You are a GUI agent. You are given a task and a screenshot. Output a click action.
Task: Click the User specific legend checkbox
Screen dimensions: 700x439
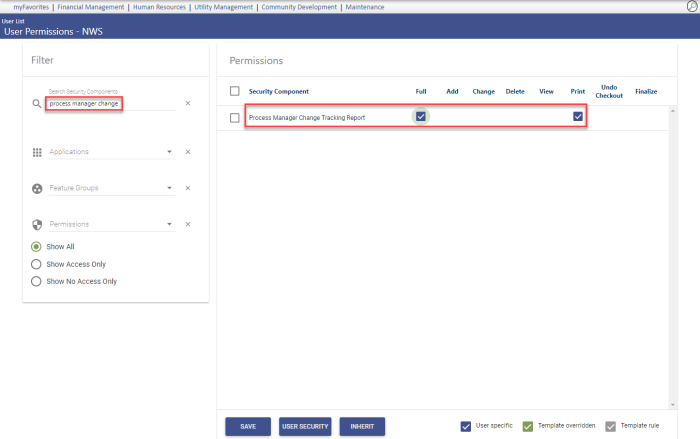click(x=466, y=426)
